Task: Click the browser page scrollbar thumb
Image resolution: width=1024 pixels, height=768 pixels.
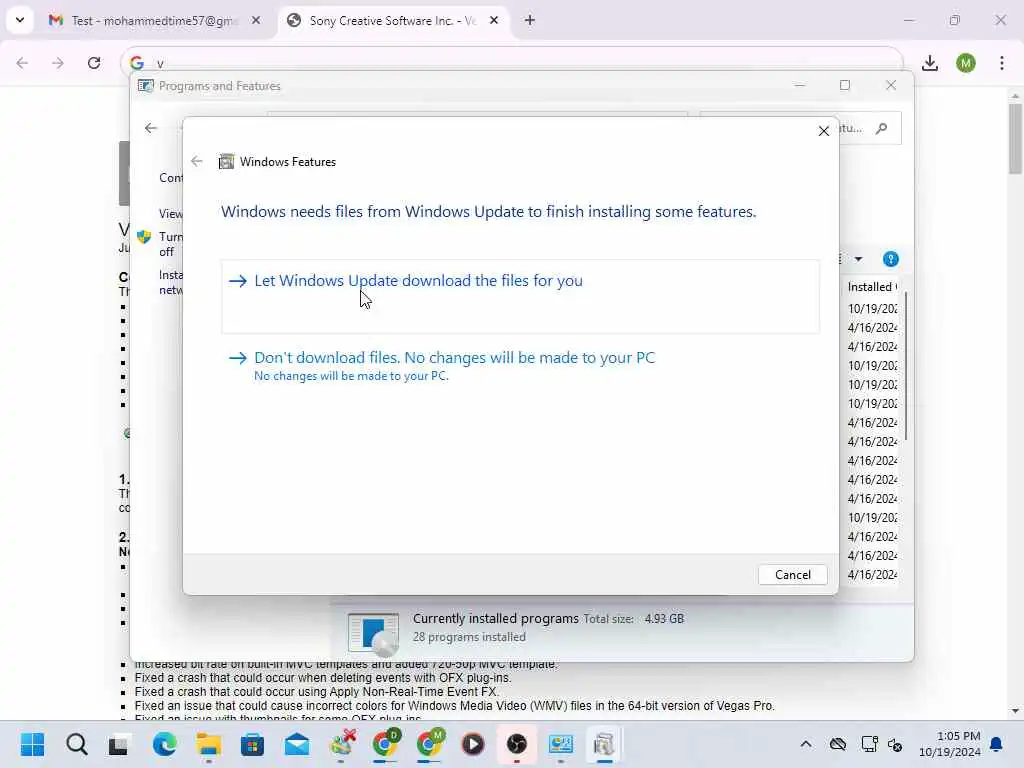Action: [1015, 138]
